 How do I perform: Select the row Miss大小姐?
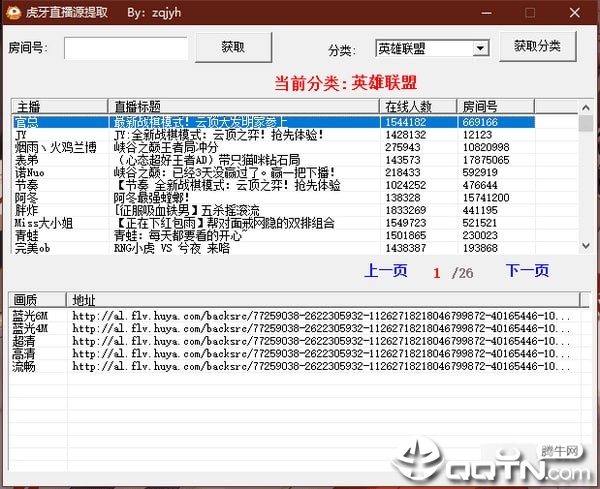coord(274,223)
